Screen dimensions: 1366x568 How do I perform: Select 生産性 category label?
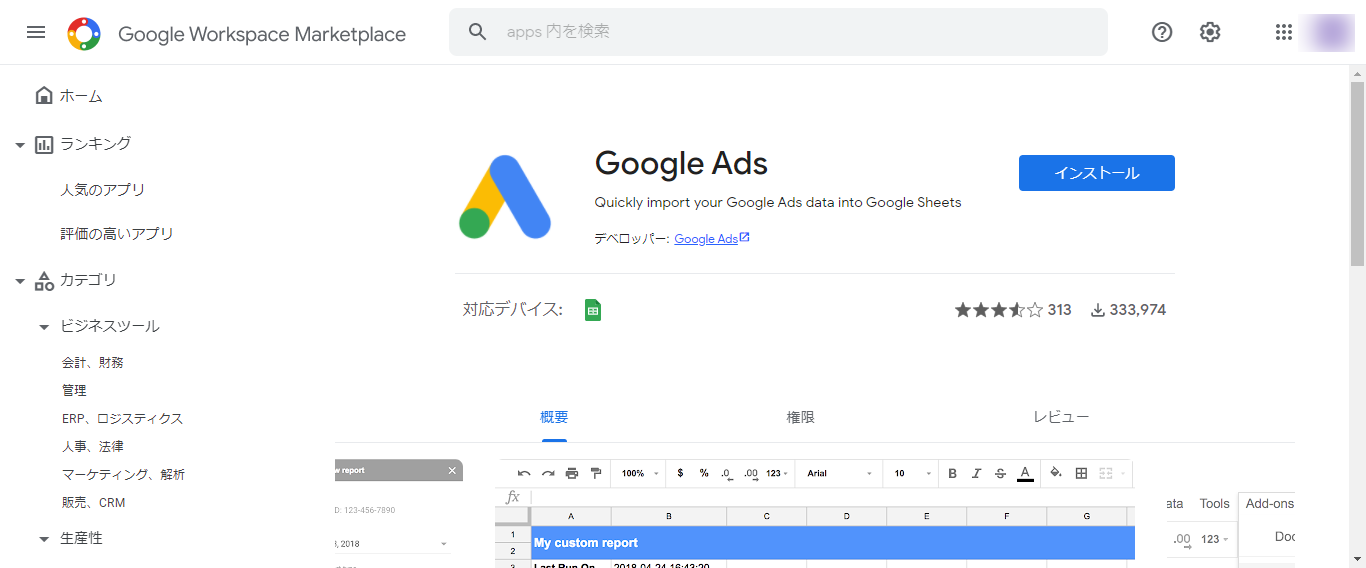click(x=81, y=538)
